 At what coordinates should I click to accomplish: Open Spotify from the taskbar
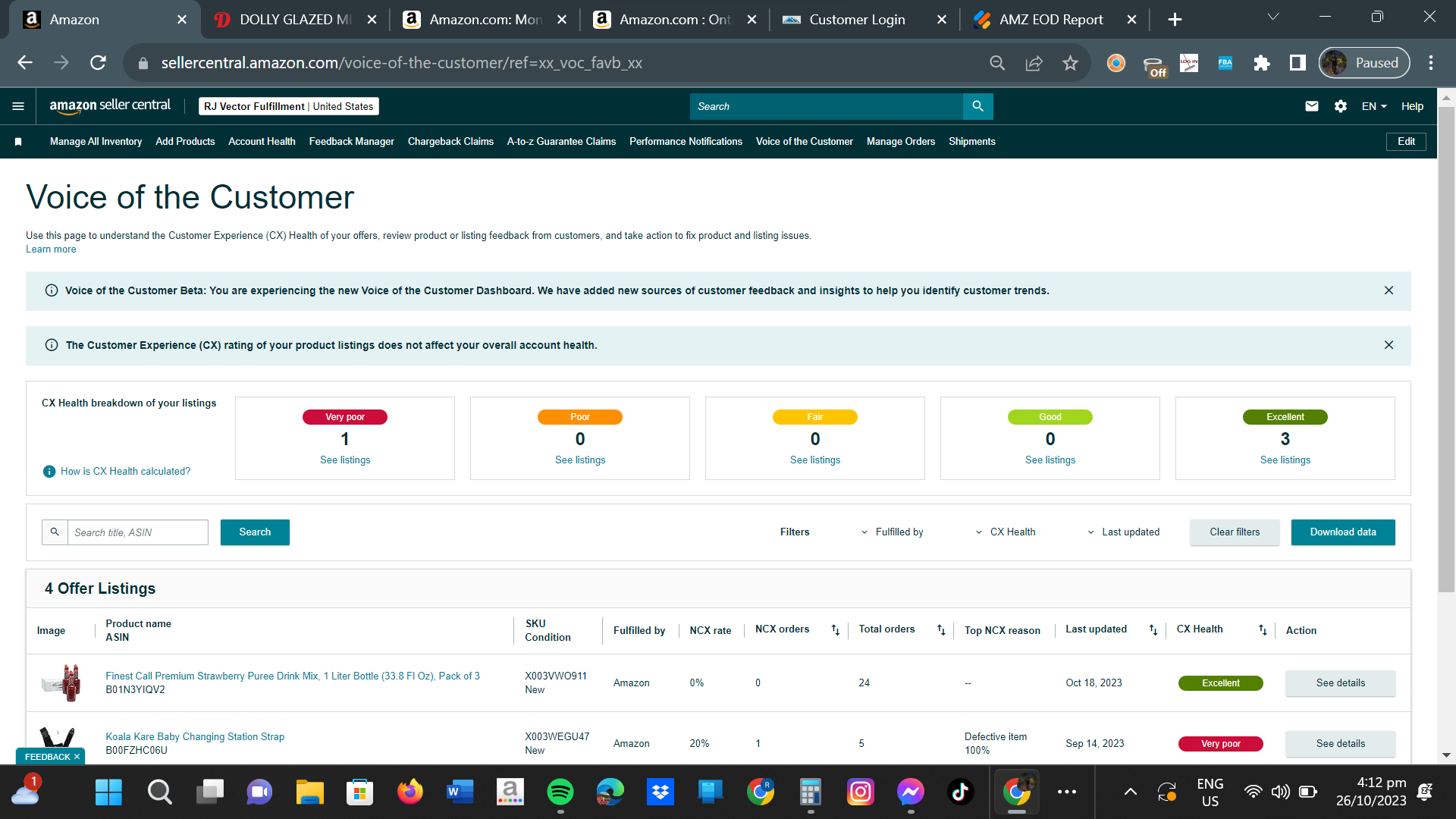click(560, 792)
